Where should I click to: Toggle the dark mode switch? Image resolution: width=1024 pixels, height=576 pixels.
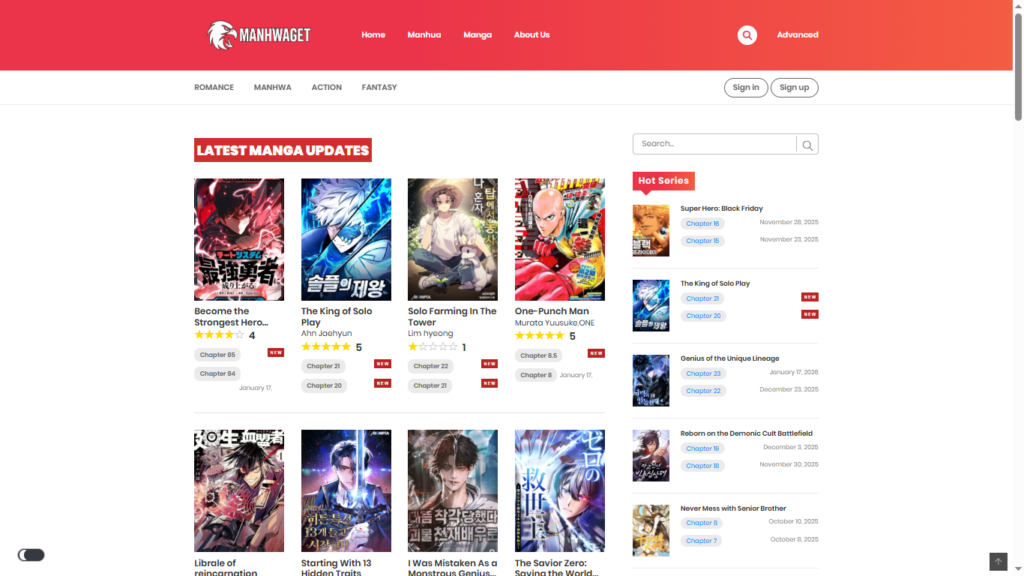(x=31, y=555)
